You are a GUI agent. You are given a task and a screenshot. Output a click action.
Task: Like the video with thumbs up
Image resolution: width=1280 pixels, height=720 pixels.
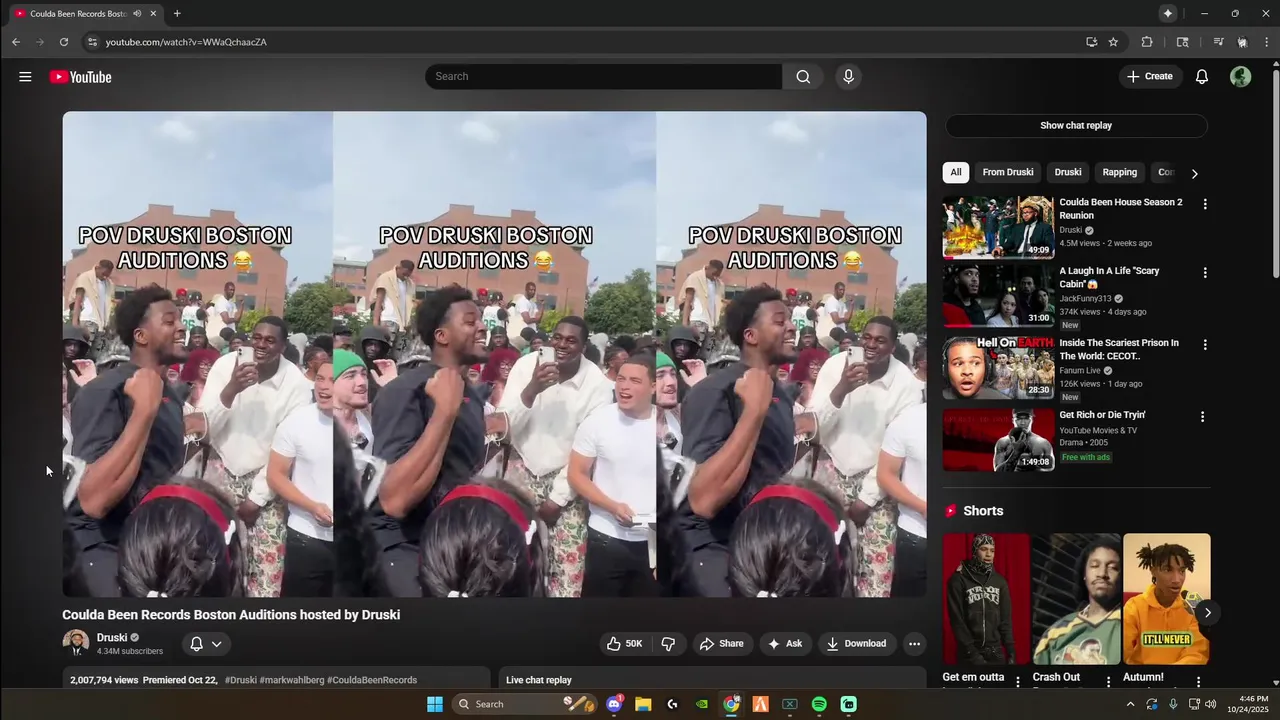click(x=624, y=644)
